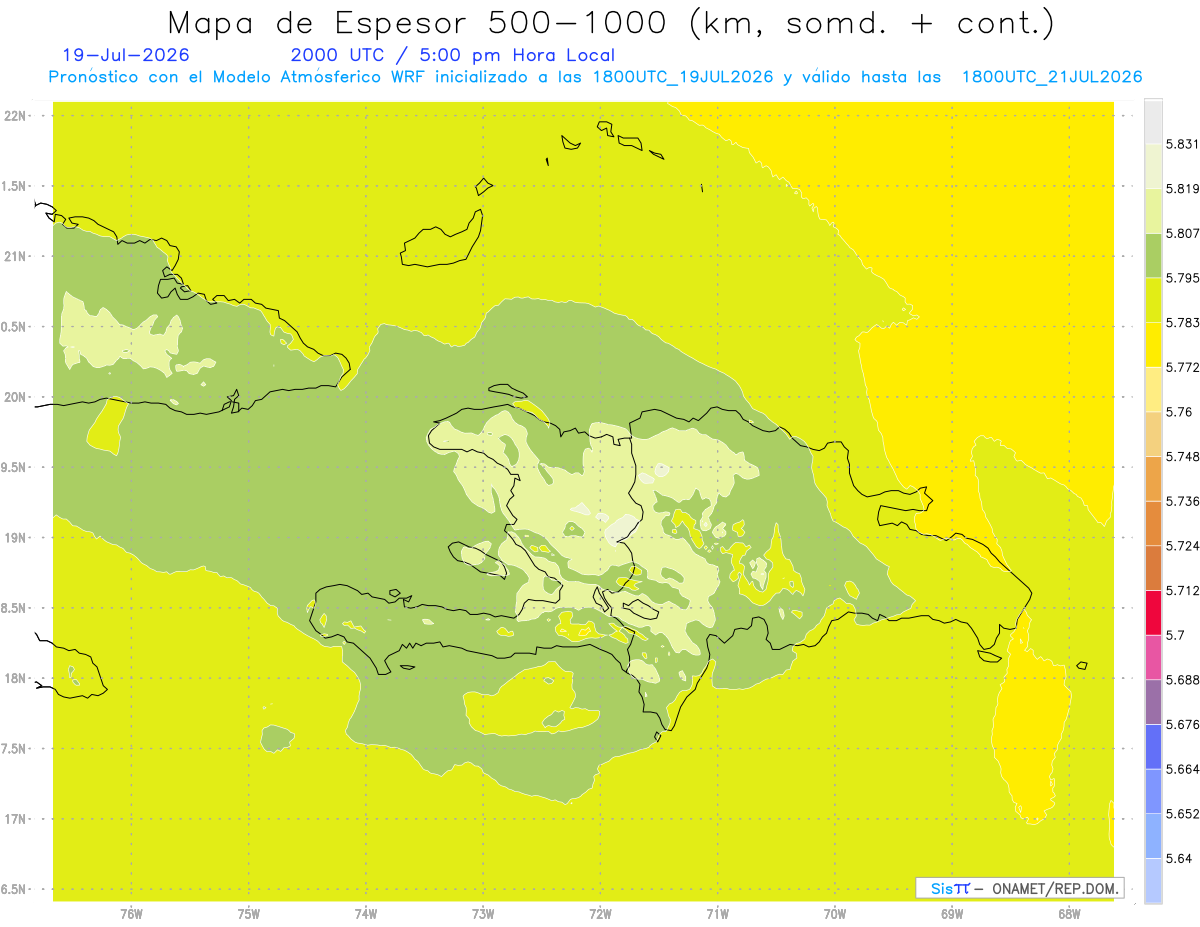This screenshot has width=1200, height=927.
Task: Click the latitude label '6.5N'
Action: pyautogui.click(x=15, y=889)
